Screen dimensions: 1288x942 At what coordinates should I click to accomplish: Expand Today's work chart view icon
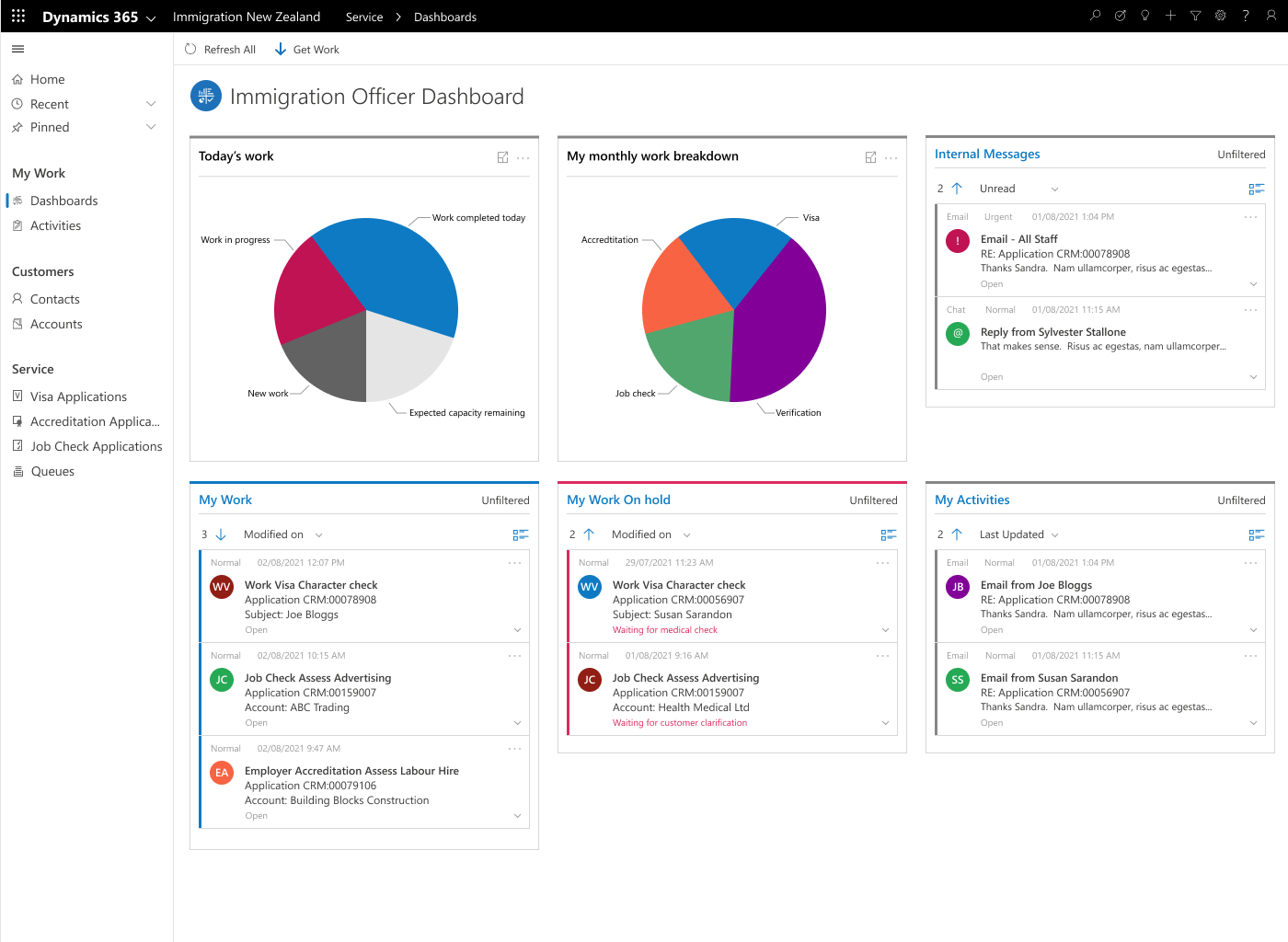[x=502, y=157]
